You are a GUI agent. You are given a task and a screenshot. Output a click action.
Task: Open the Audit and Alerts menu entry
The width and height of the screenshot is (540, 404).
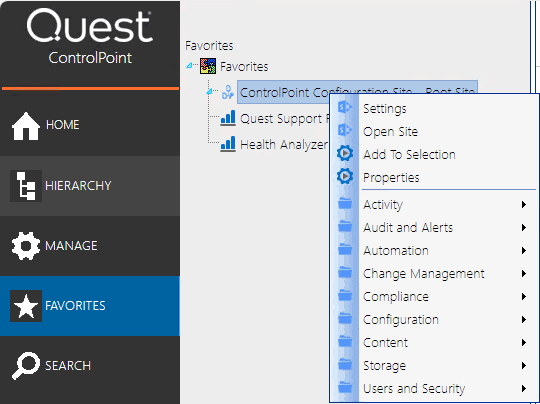(434, 228)
